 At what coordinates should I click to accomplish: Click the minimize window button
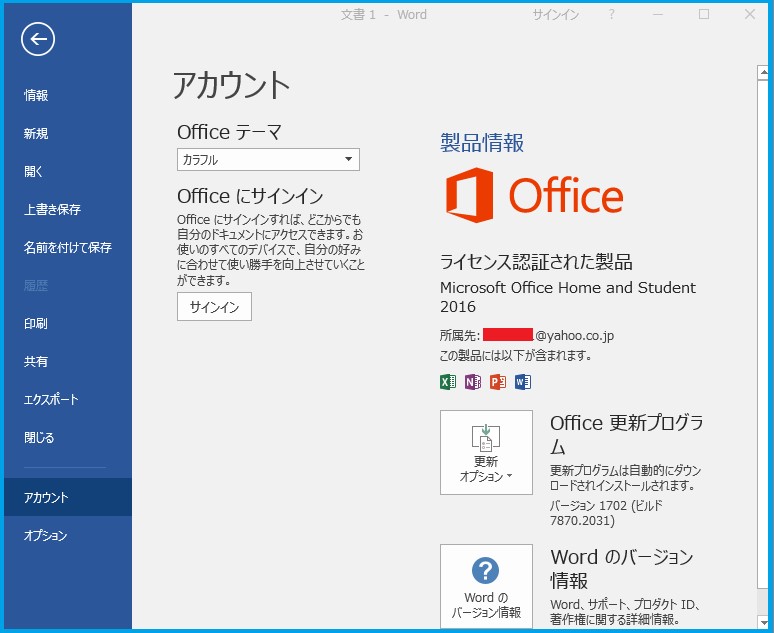pos(658,14)
